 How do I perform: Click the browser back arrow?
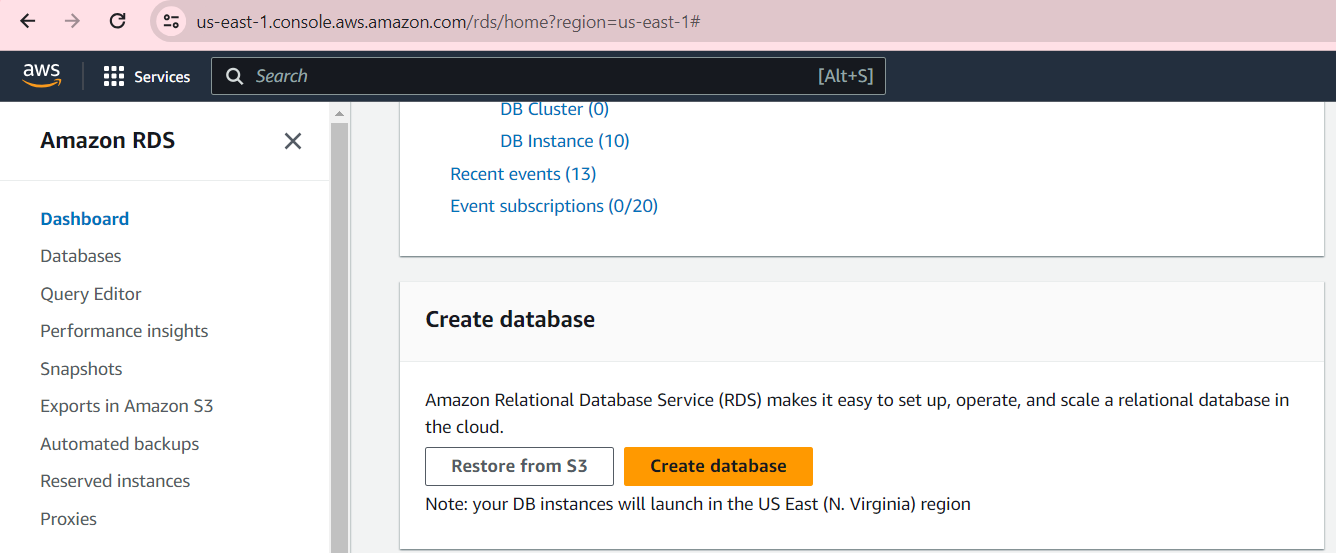(x=27, y=21)
